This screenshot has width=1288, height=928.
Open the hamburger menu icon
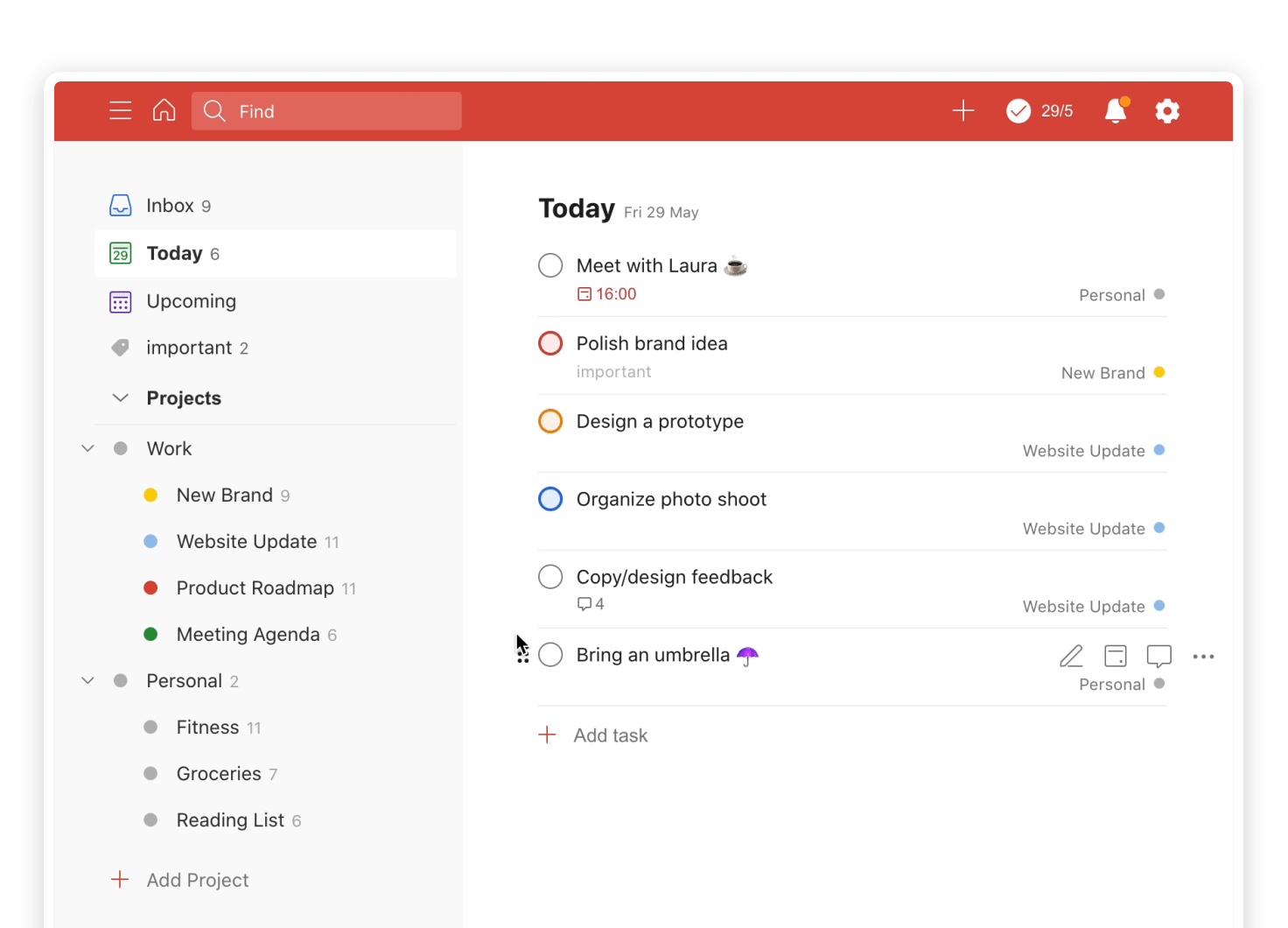pos(121,111)
